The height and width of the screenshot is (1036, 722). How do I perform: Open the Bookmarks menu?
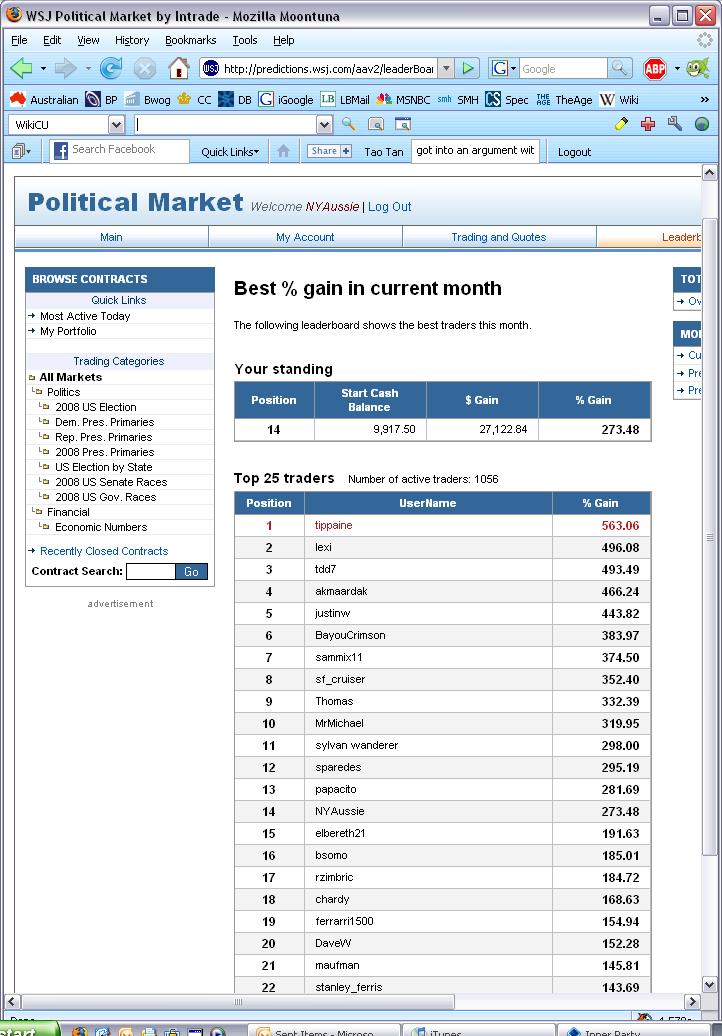(190, 40)
